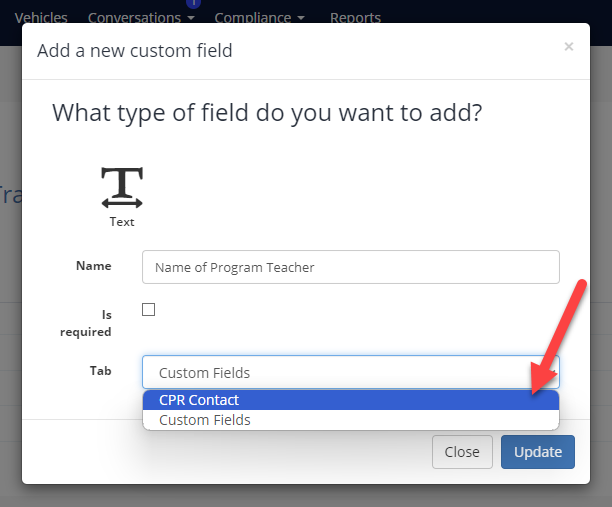Open the Conversations menu

(134, 18)
